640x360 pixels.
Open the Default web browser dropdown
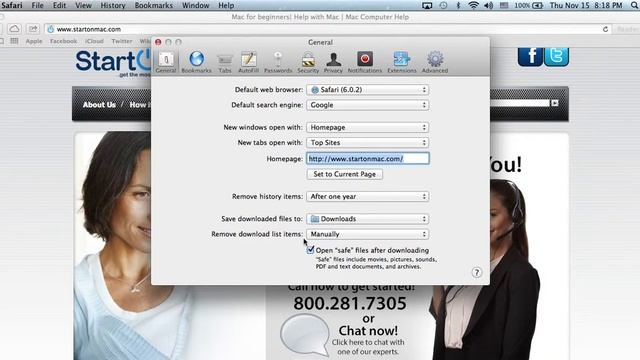point(367,90)
